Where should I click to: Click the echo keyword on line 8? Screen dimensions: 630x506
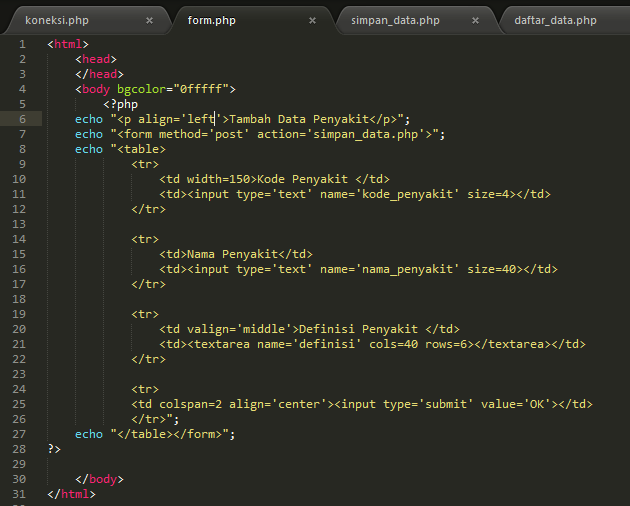pos(89,150)
